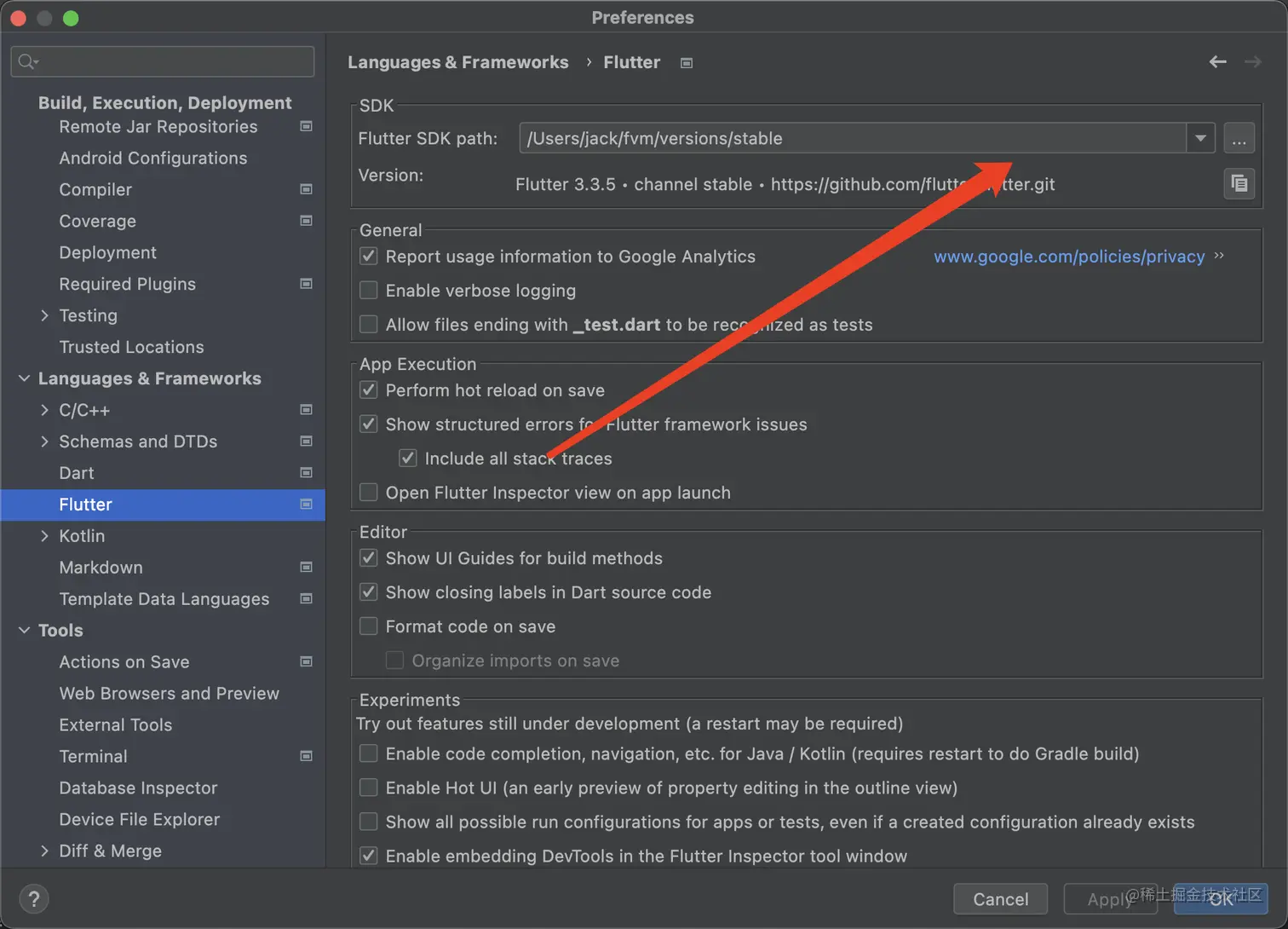Click the project icon beside Template Data Languages
1288x929 pixels.
307,599
